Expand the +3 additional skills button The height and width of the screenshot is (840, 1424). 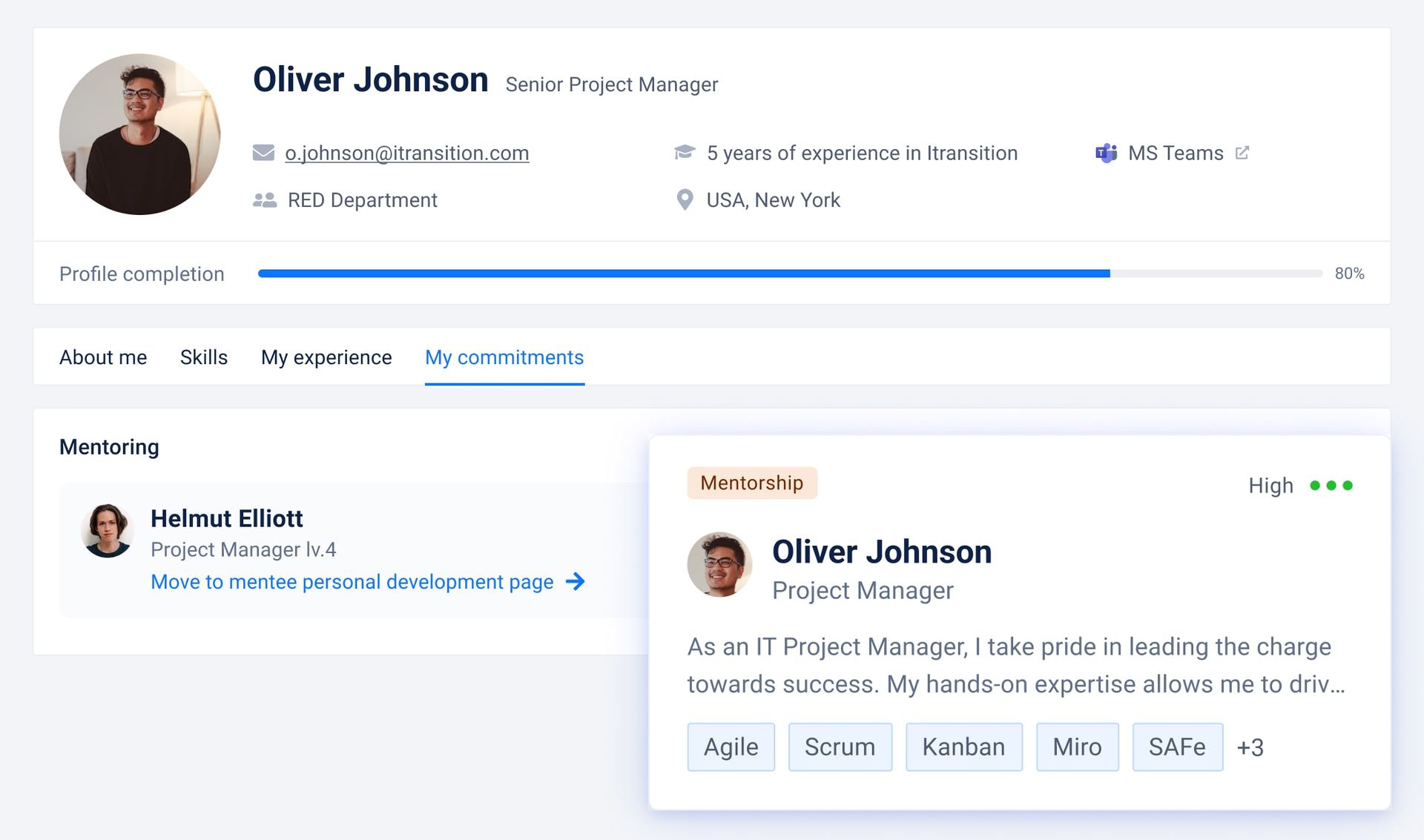pyautogui.click(x=1251, y=746)
